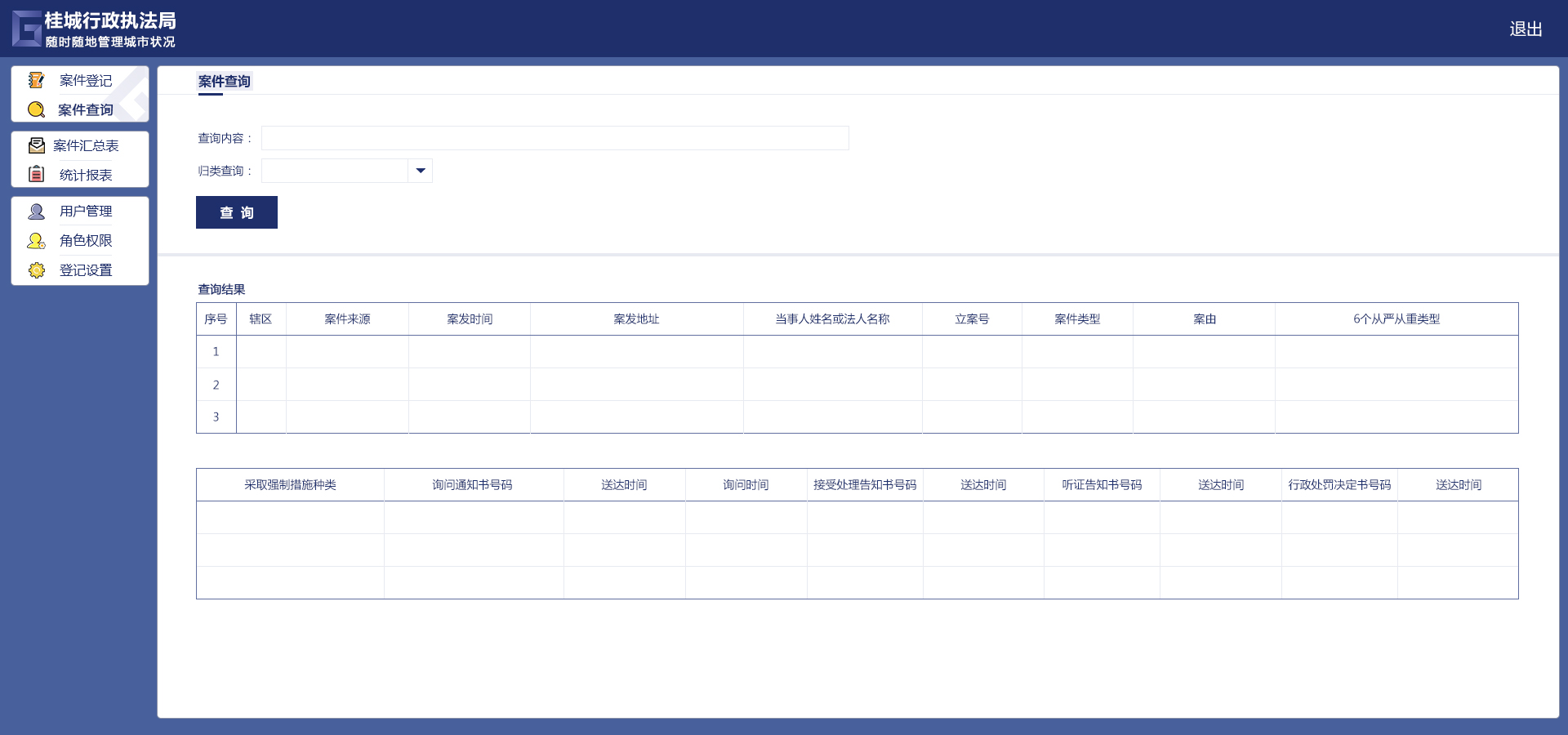This screenshot has width=1568, height=735.
Task: Focus the 查询内容 text input field
Action: pyautogui.click(x=555, y=138)
